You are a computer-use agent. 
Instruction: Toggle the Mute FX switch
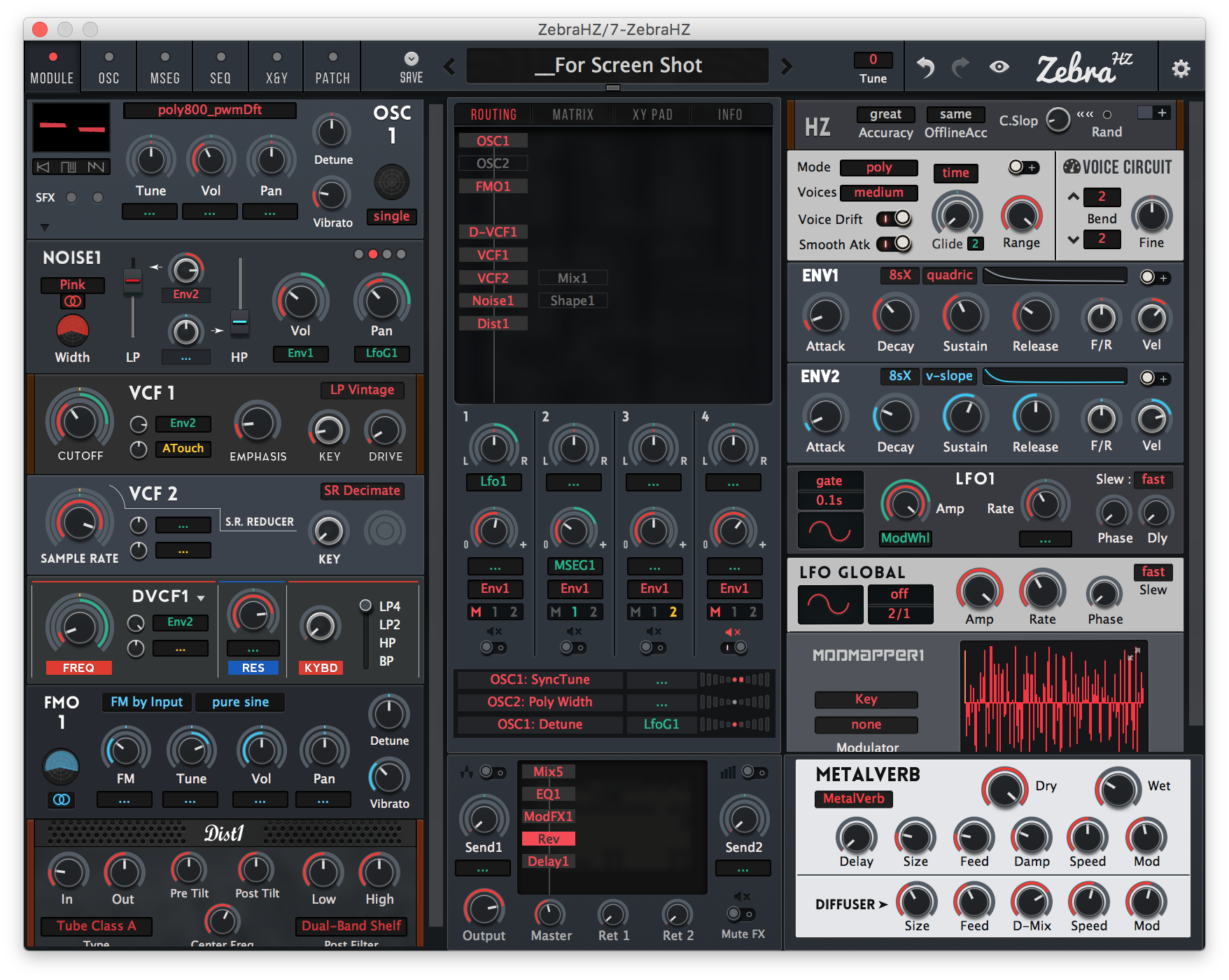pos(741,913)
